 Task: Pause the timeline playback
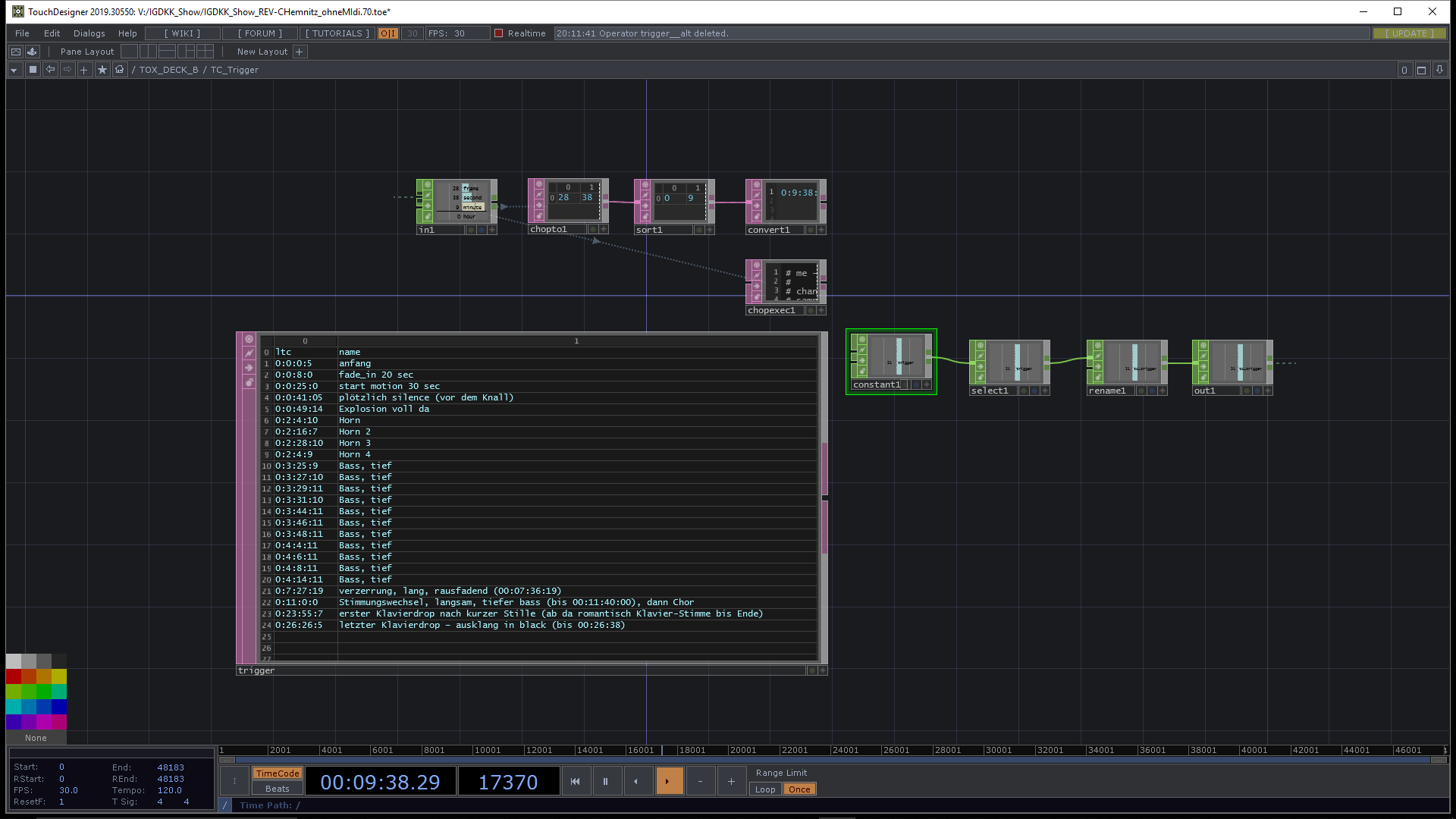pyautogui.click(x=606, y=781)
